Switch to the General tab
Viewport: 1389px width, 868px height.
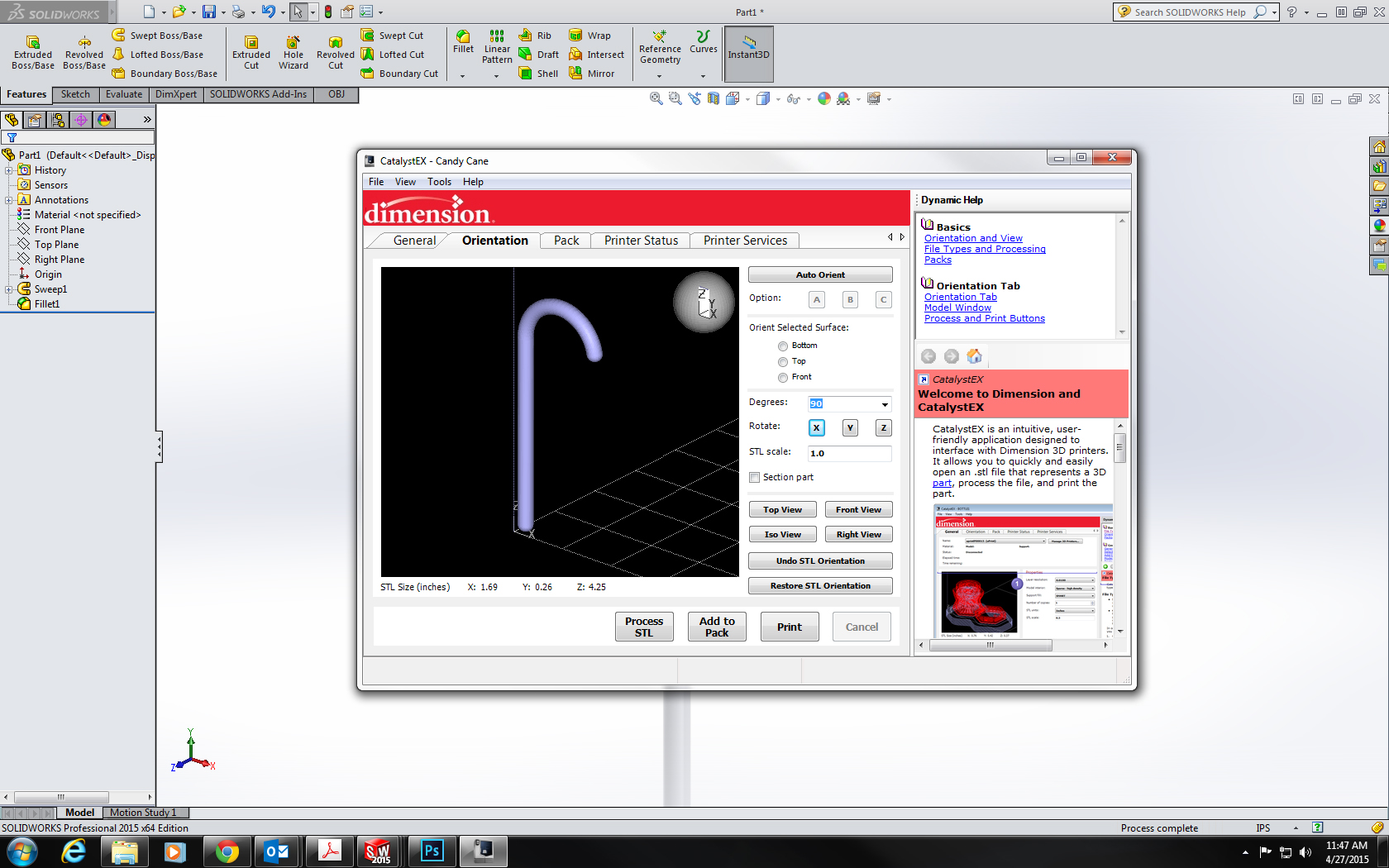(414, 241)
